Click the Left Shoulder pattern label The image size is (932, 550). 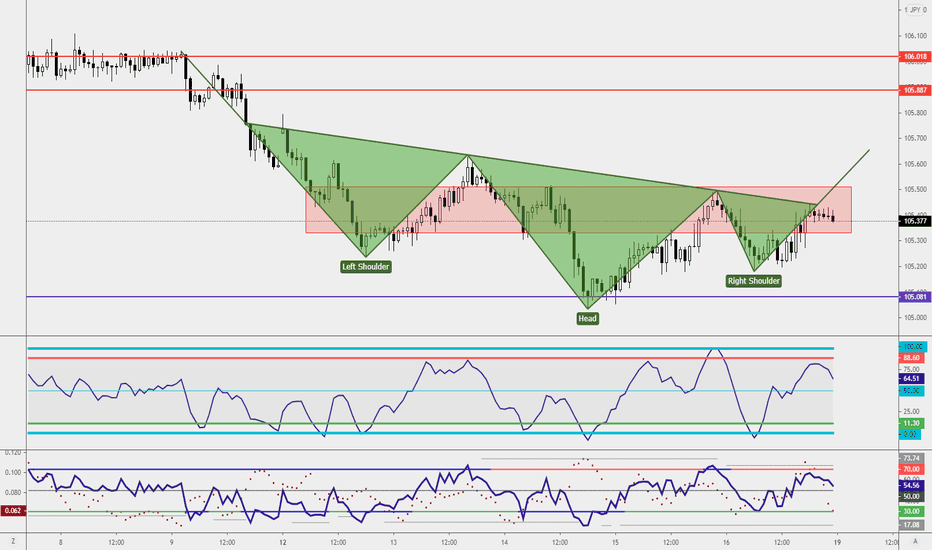tap(366, 266)
